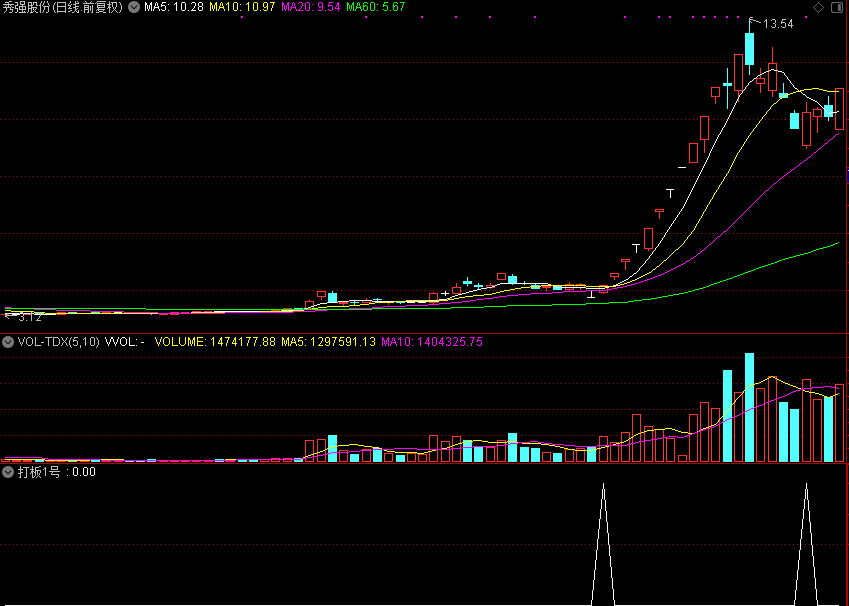Open the 打板1号 indicator dropdown arrow
Image resolution: width=849 pixels, height=606 pixels.
coord(8,472)
